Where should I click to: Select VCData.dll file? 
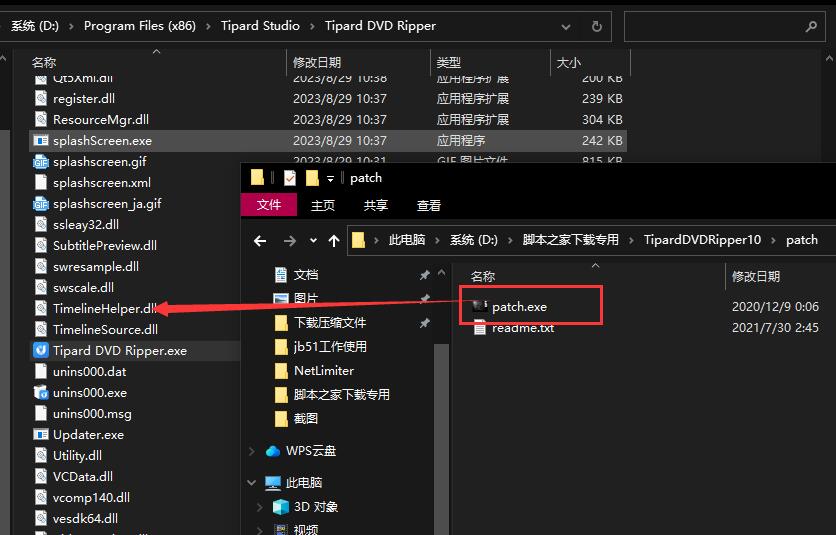83,477
